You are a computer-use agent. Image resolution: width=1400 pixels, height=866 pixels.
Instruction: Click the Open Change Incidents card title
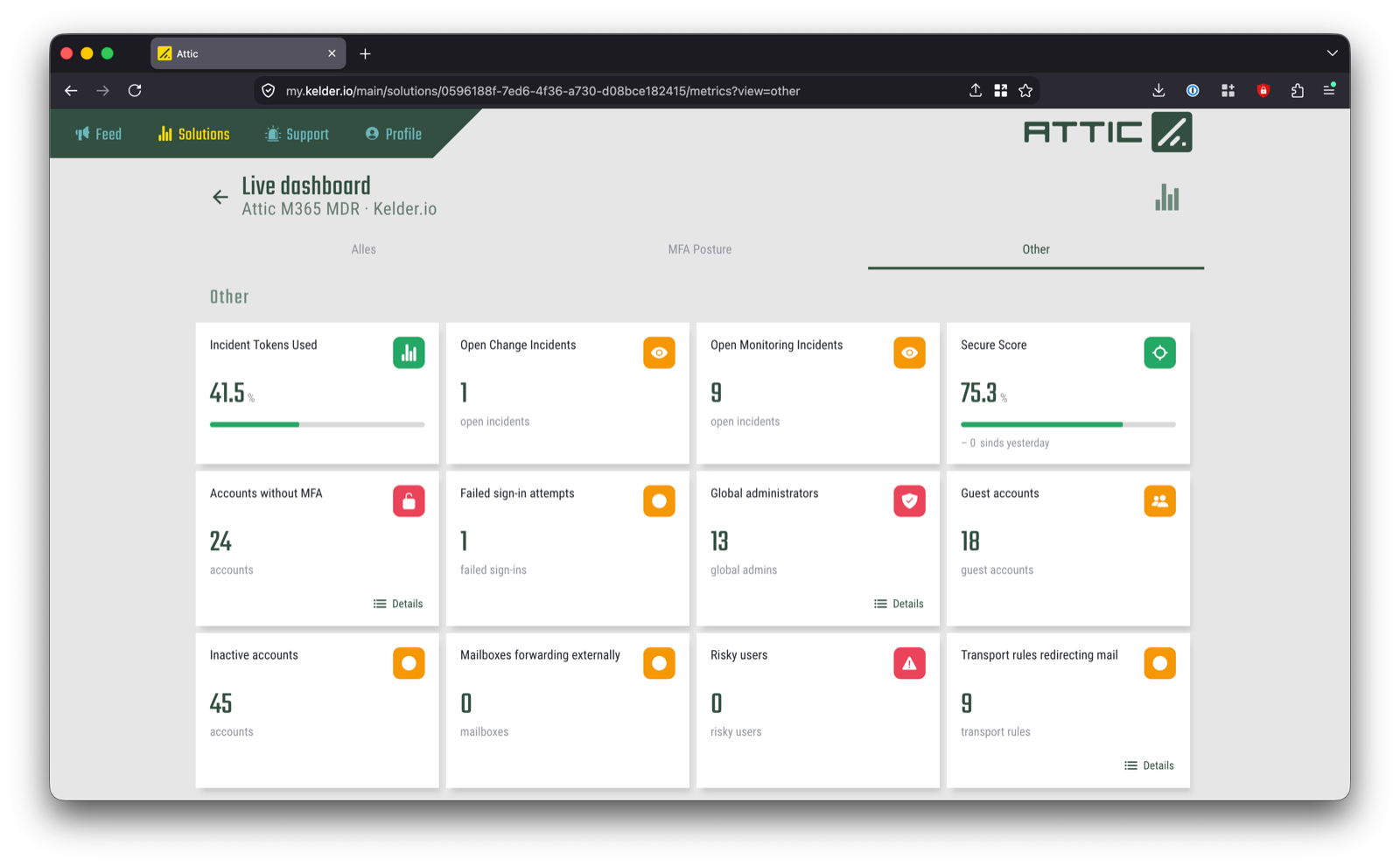(x=518, y=345)
